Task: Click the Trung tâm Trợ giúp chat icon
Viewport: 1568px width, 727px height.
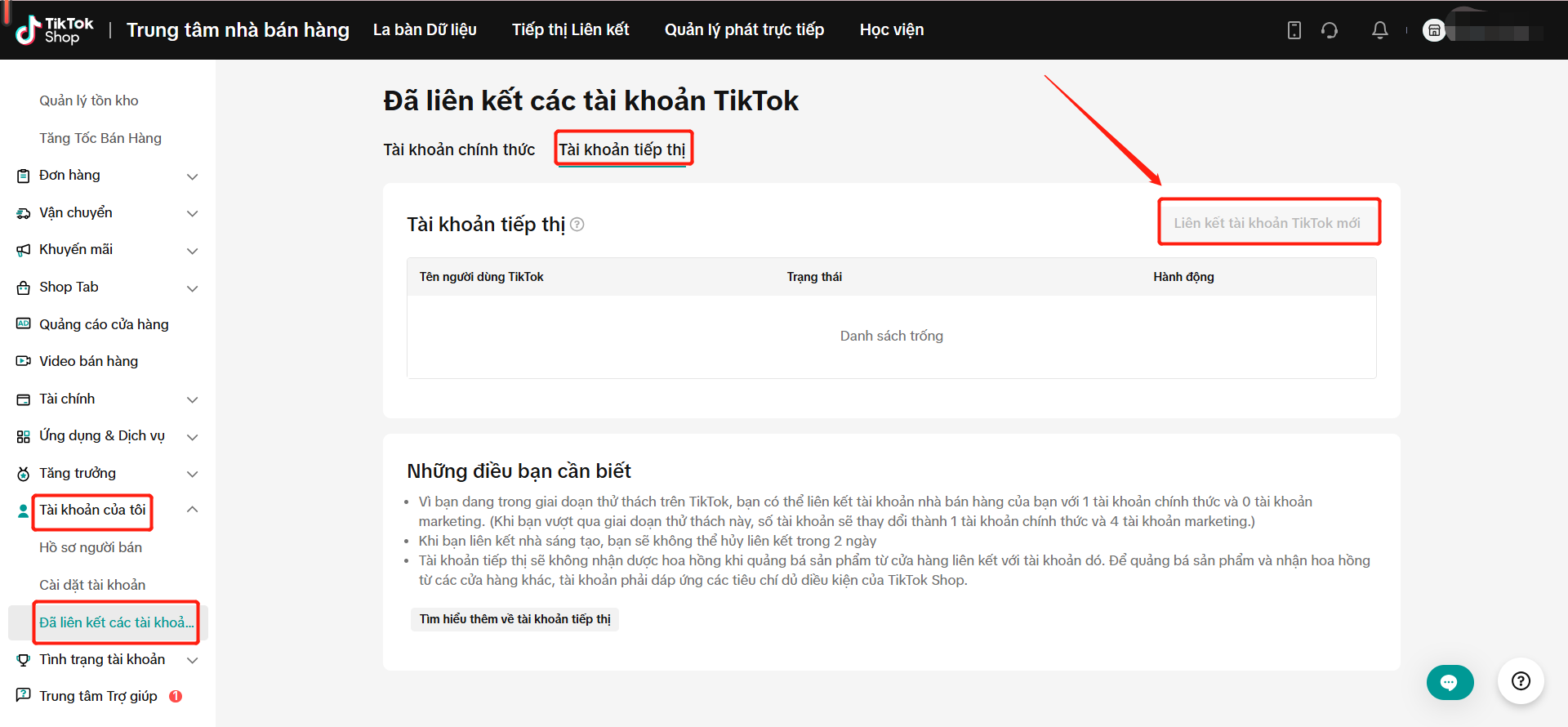Action: [x=24, y=696]
